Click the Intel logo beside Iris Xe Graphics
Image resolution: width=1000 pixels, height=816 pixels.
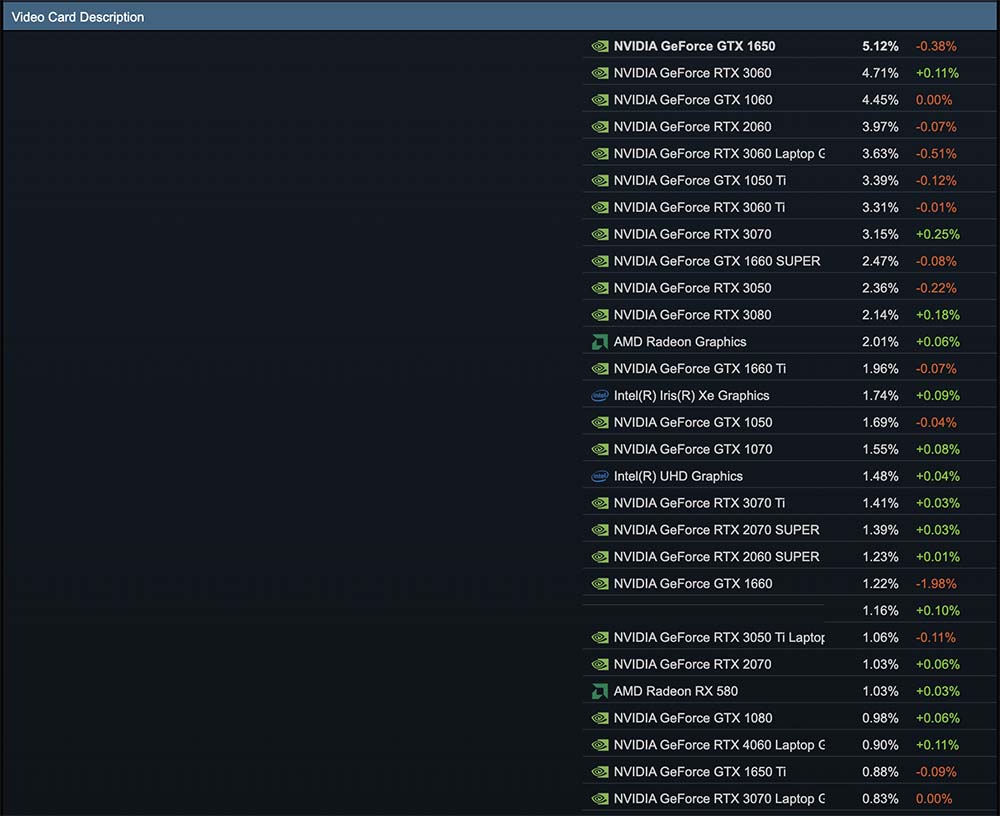(600, 396)
